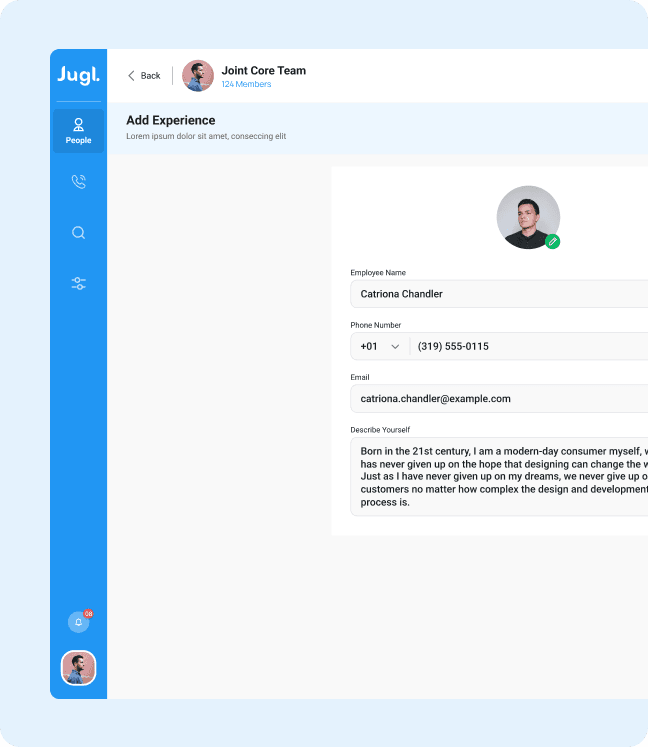Open the People tab in sidebar
Screen dimensions: 648x747
click(x=78, y=131)
